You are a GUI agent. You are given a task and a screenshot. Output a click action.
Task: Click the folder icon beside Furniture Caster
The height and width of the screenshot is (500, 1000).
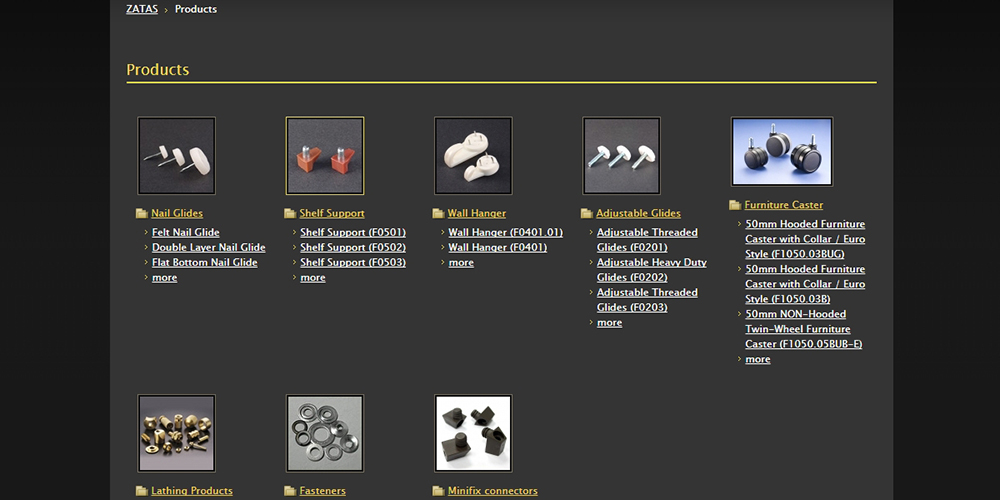(x=735, y=205)
